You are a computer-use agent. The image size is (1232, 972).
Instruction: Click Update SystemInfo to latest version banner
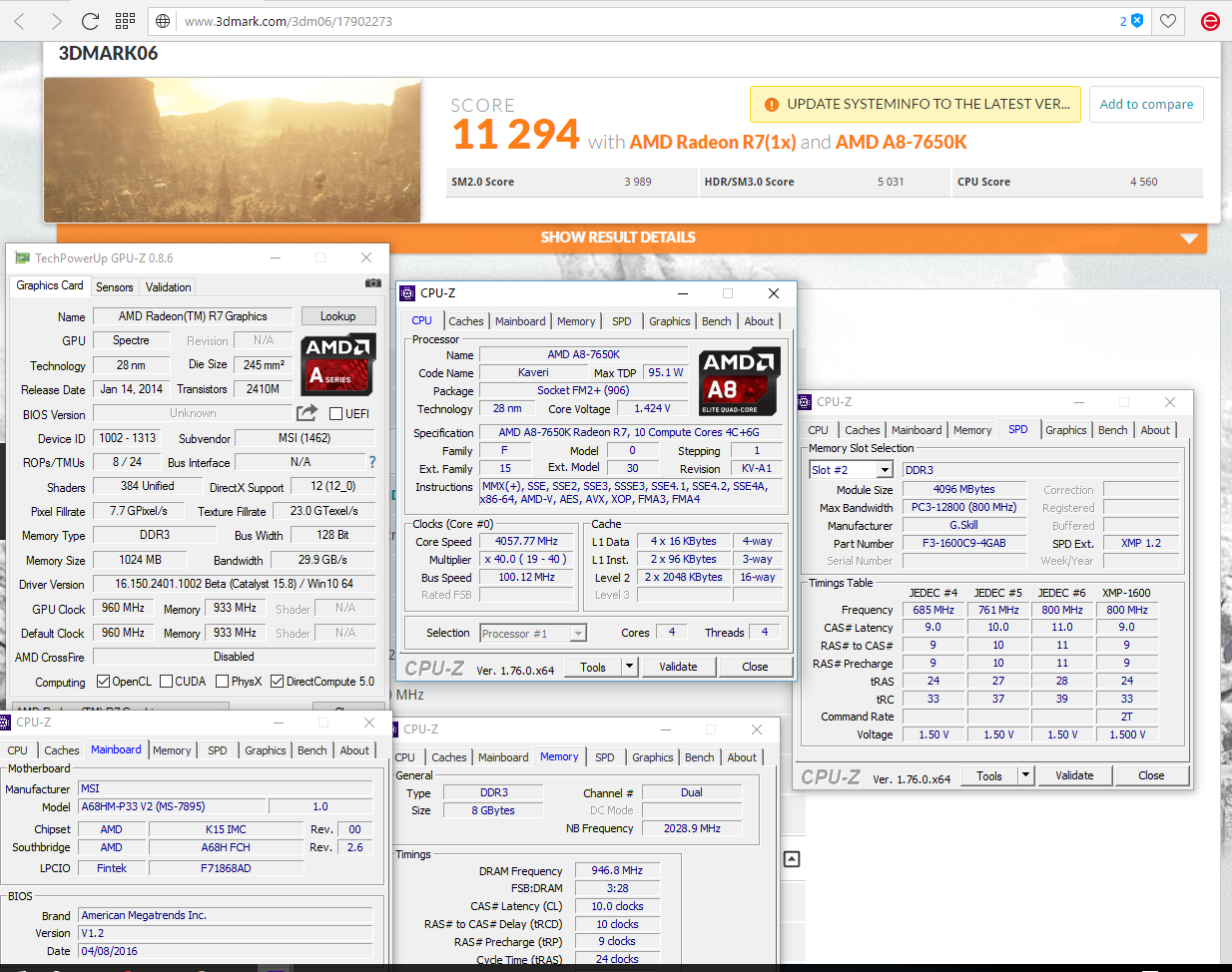pyautogui.click(x=916, y=104)
